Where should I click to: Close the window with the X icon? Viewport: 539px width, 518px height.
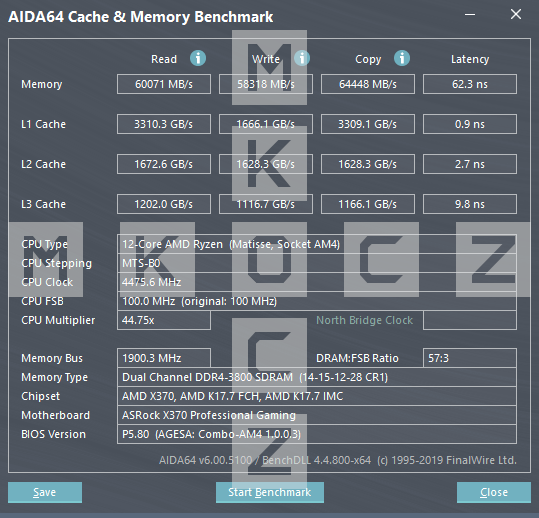[516, 14]
